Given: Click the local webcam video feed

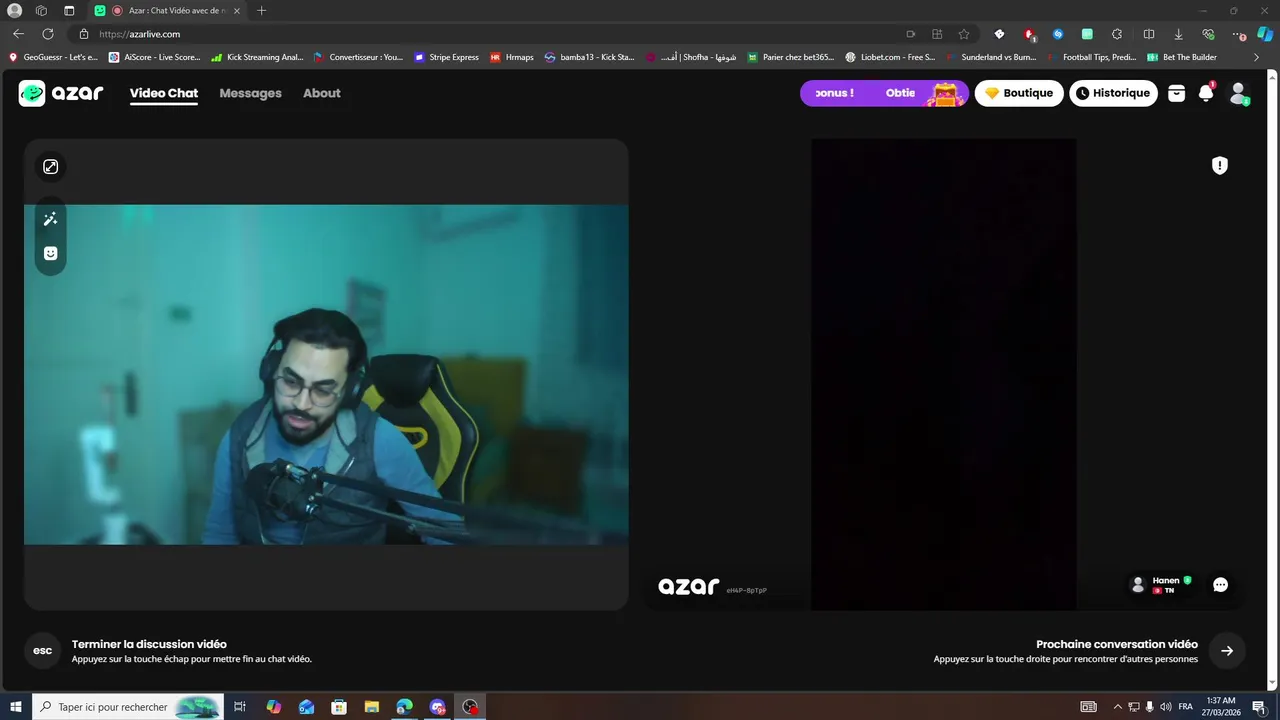Looking at the screenshot, I should 326,375.
